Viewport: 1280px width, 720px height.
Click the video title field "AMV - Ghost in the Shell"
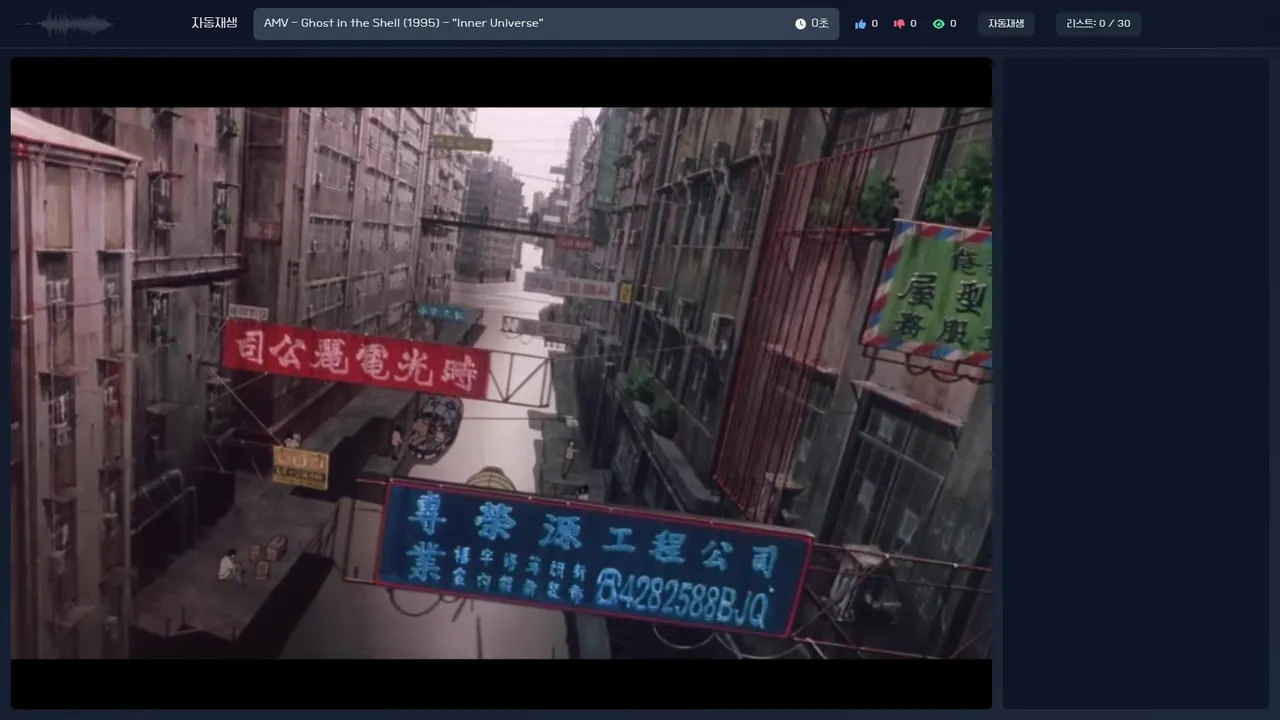(x=546, y=24)
